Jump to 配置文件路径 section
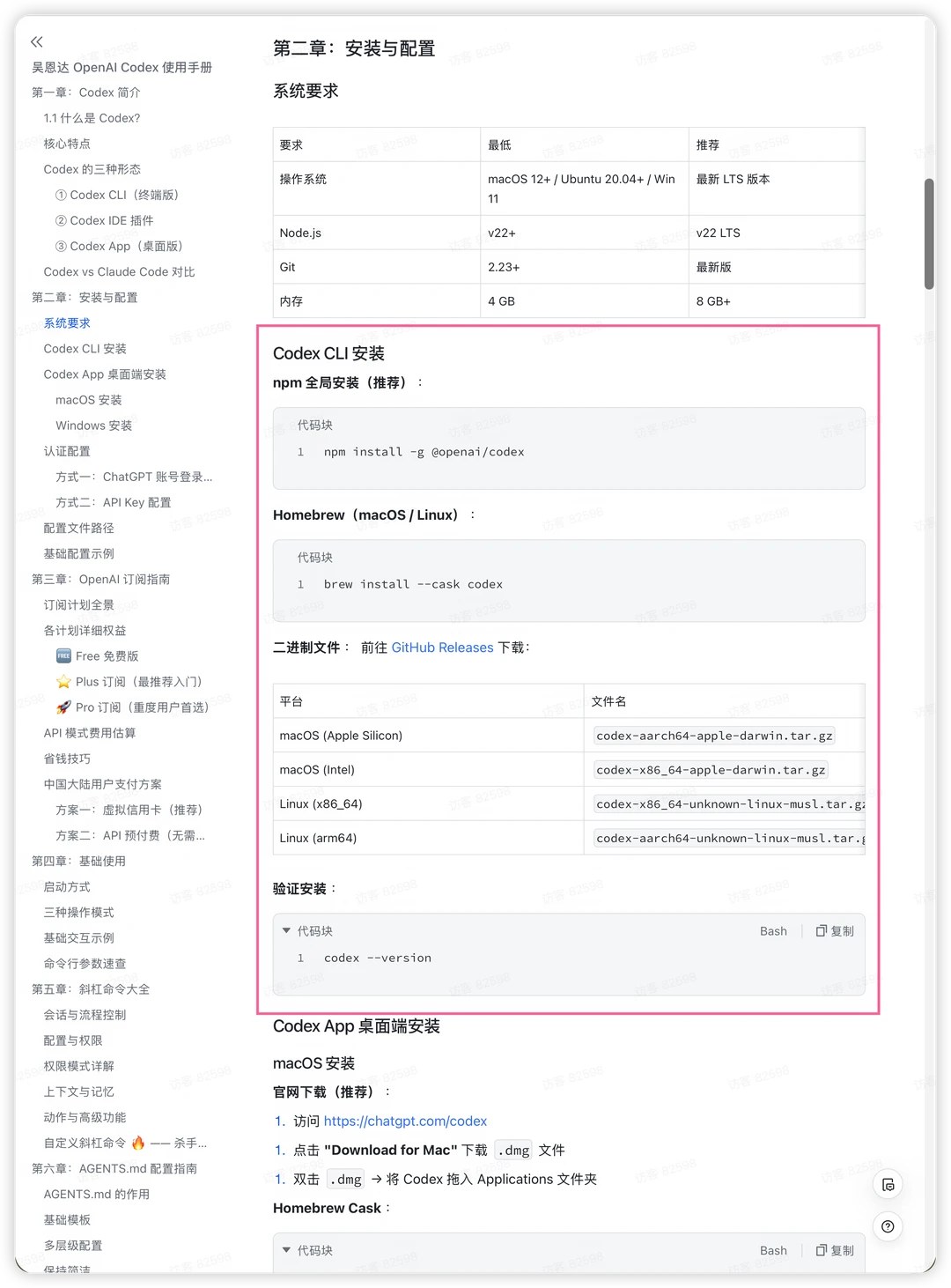The image size is (951, 1288). pyautogui.click(x=78, y=528)
